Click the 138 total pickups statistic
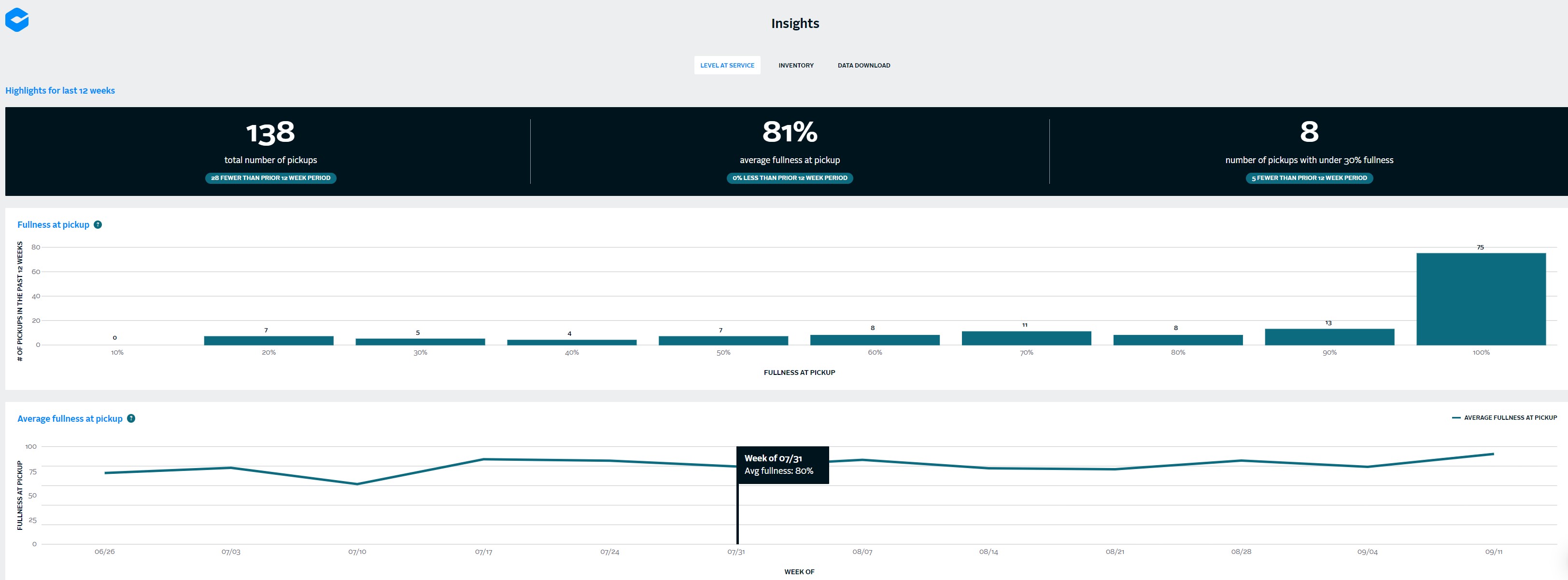 270,133
